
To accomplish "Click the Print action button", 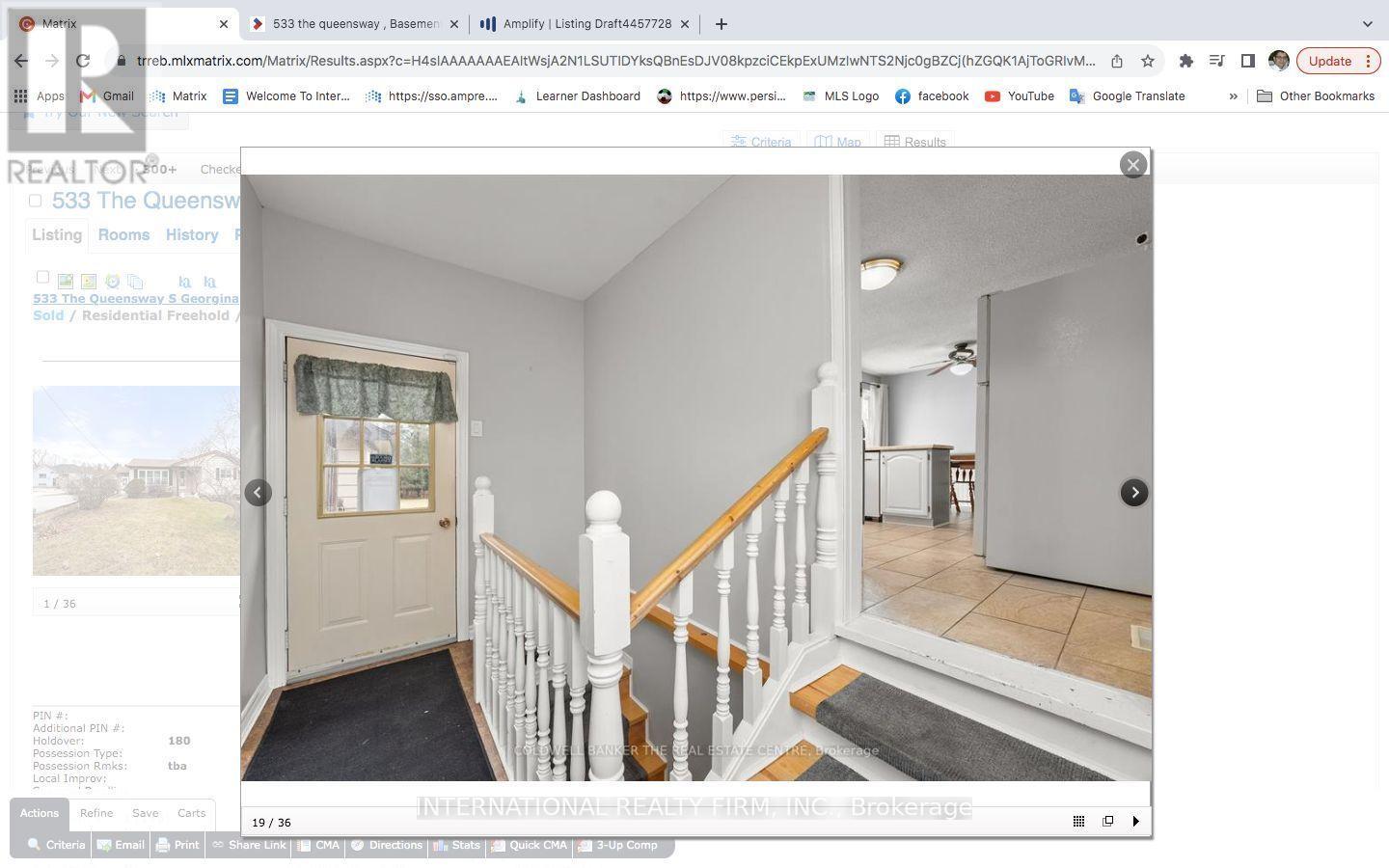I will point(177,845).
